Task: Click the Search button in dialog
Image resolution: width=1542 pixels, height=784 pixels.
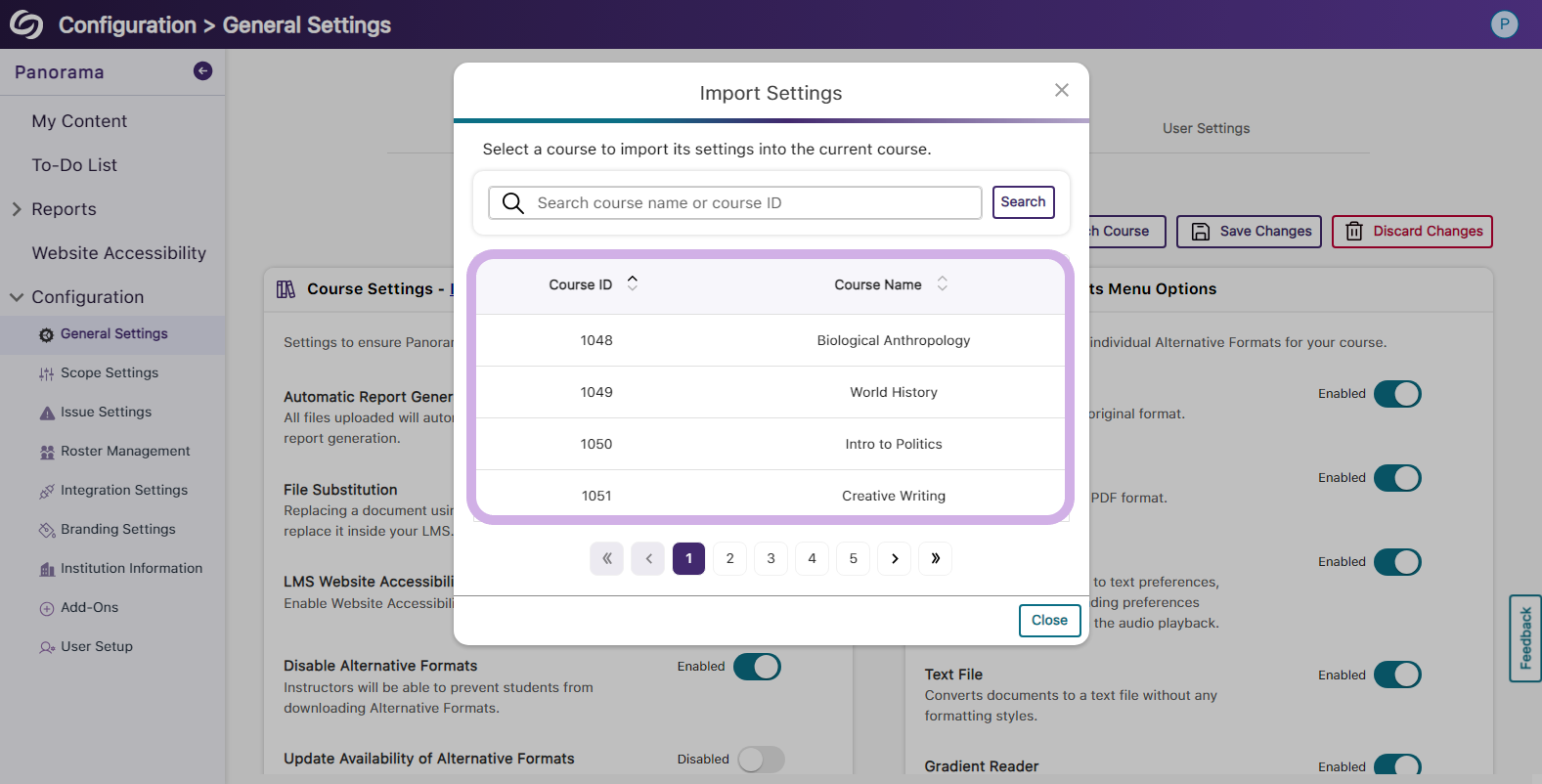Action: click(1023, 202)
